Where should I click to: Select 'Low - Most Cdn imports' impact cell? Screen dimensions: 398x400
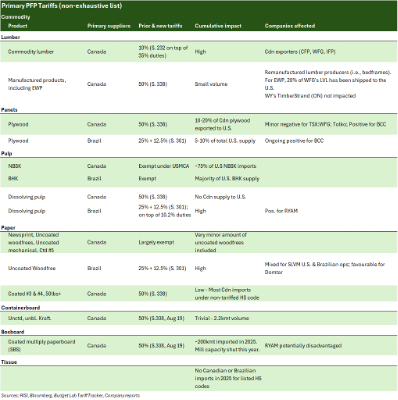coord(227,294)
